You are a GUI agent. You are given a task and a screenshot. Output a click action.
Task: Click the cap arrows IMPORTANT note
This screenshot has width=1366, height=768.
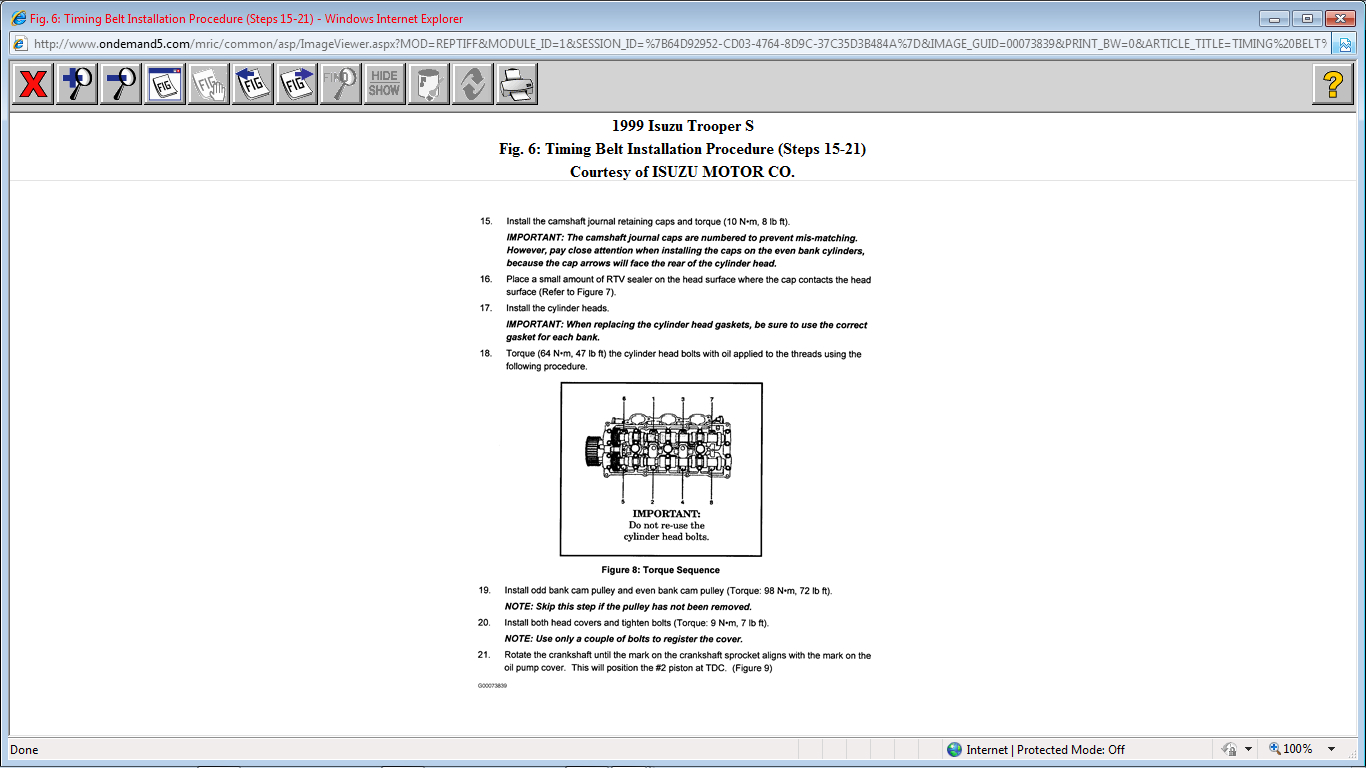click(686, 251)
